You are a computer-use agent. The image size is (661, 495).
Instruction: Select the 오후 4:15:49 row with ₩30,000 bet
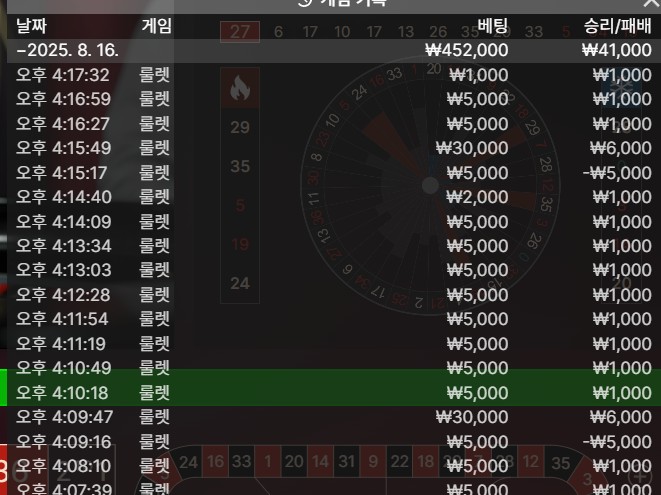click(x=333, y=148)
